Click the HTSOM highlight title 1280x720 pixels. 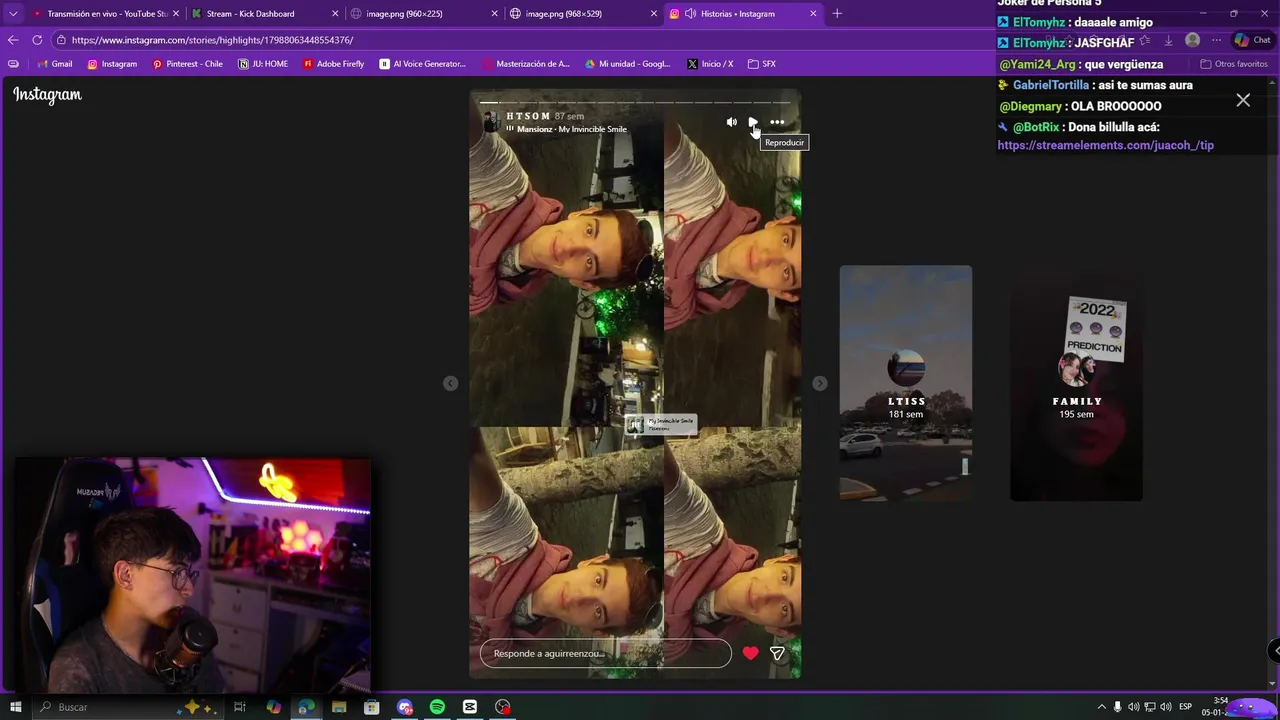click(528, 116)
